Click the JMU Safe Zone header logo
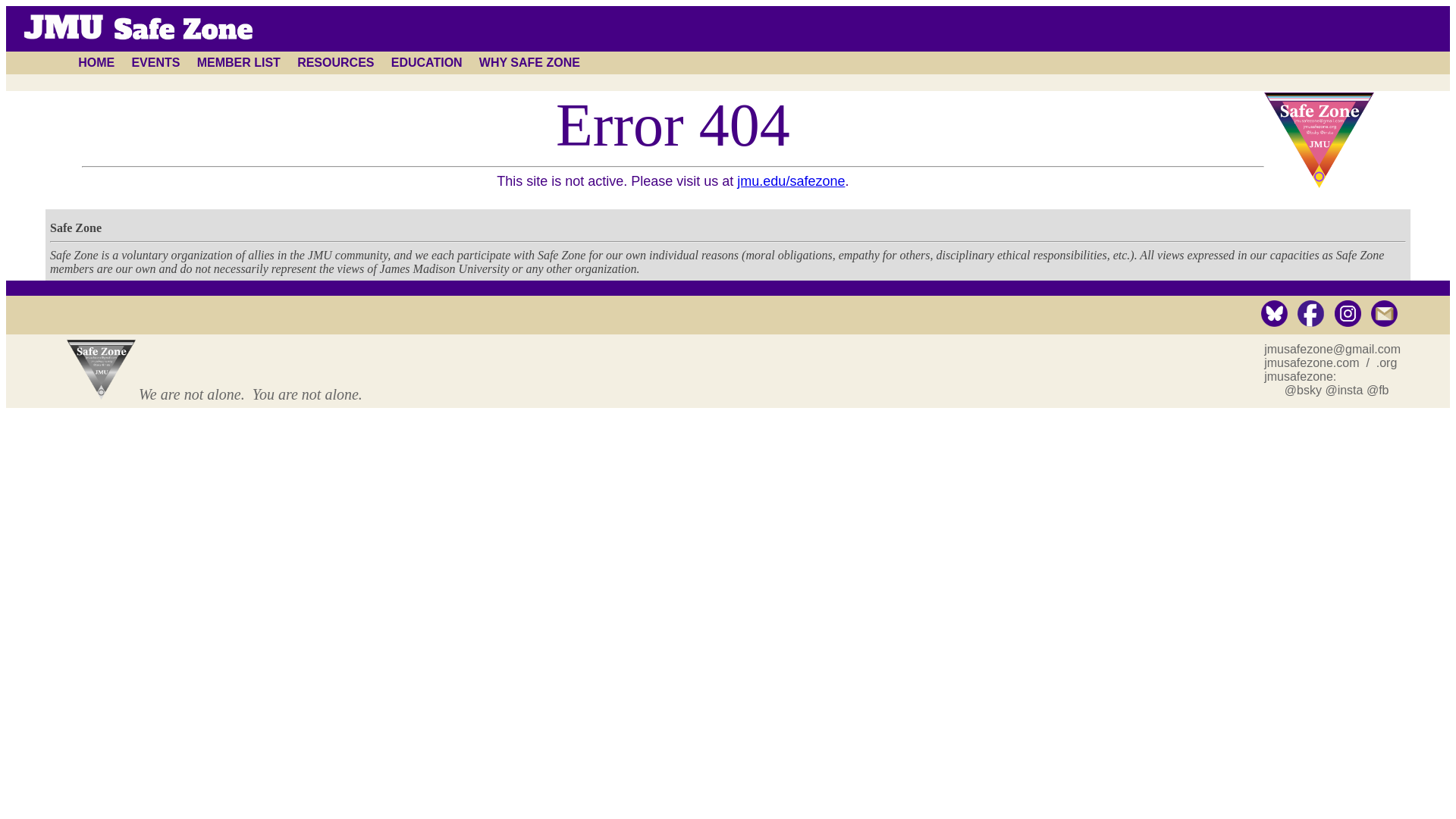1456x819 pixels. 138,28
